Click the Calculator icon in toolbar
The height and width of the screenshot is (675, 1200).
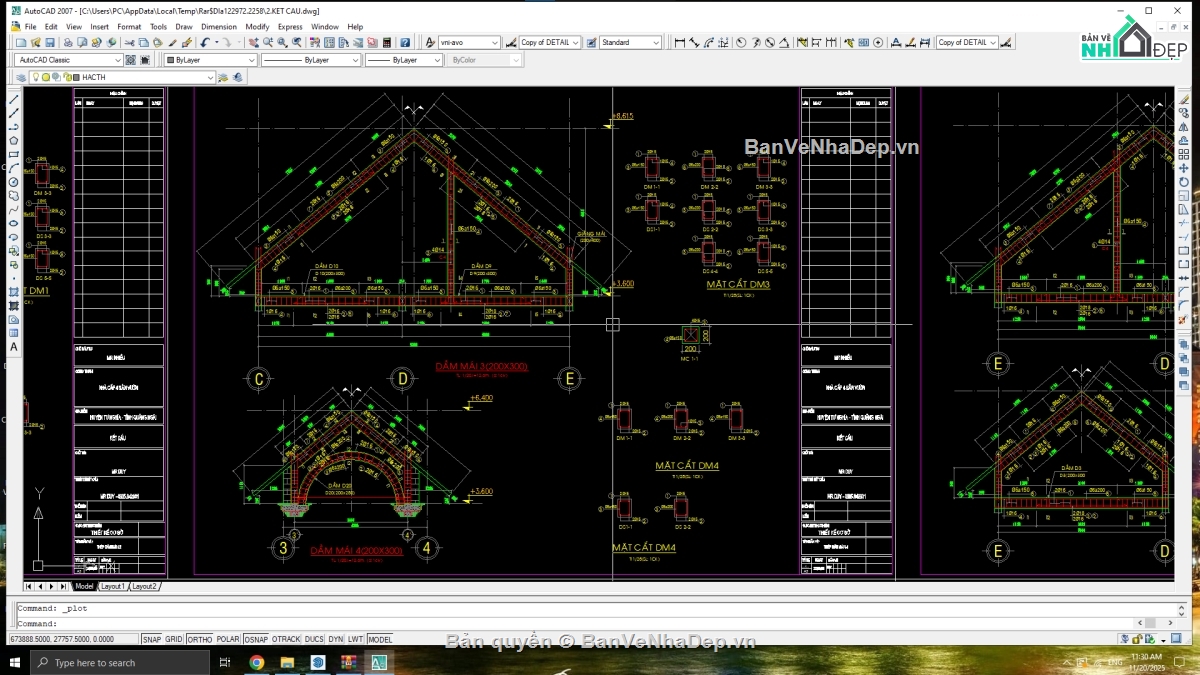[387, 43]
